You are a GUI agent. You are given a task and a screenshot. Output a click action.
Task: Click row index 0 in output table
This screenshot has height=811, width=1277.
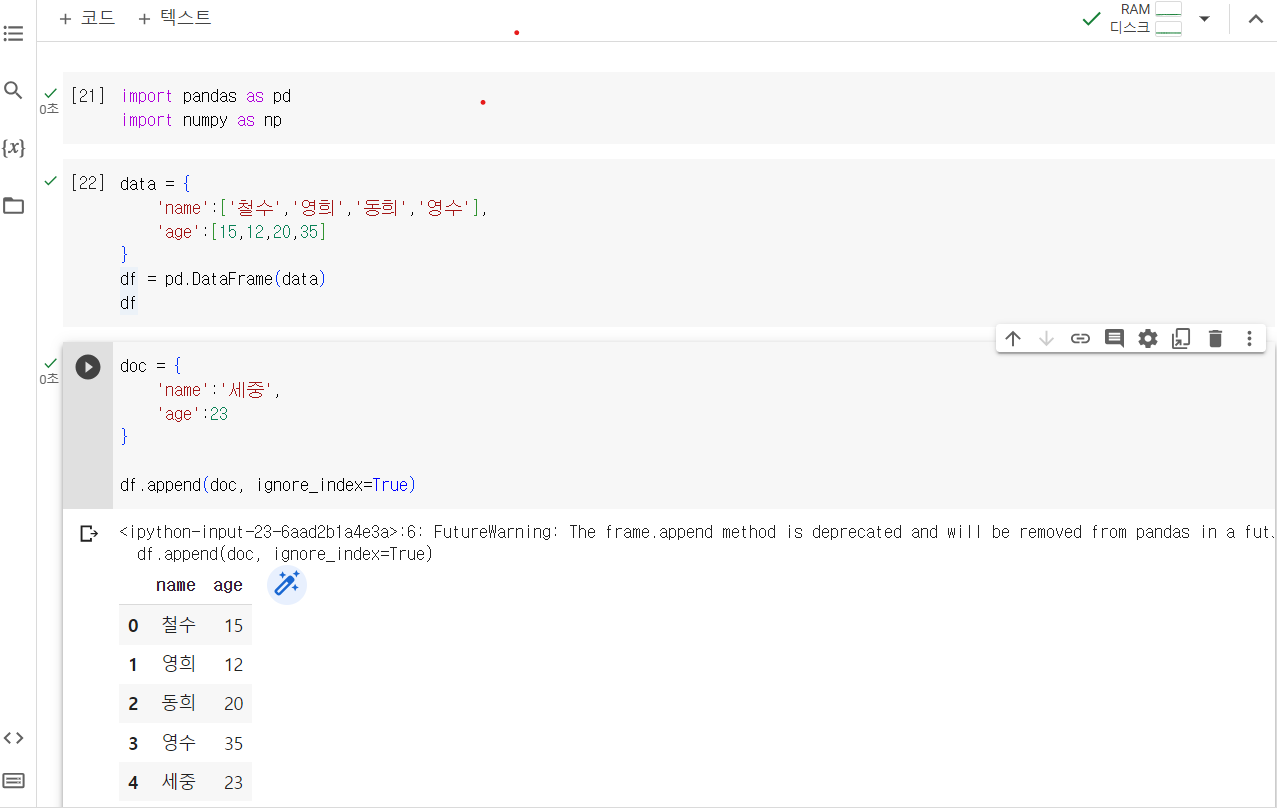[133, 626]
